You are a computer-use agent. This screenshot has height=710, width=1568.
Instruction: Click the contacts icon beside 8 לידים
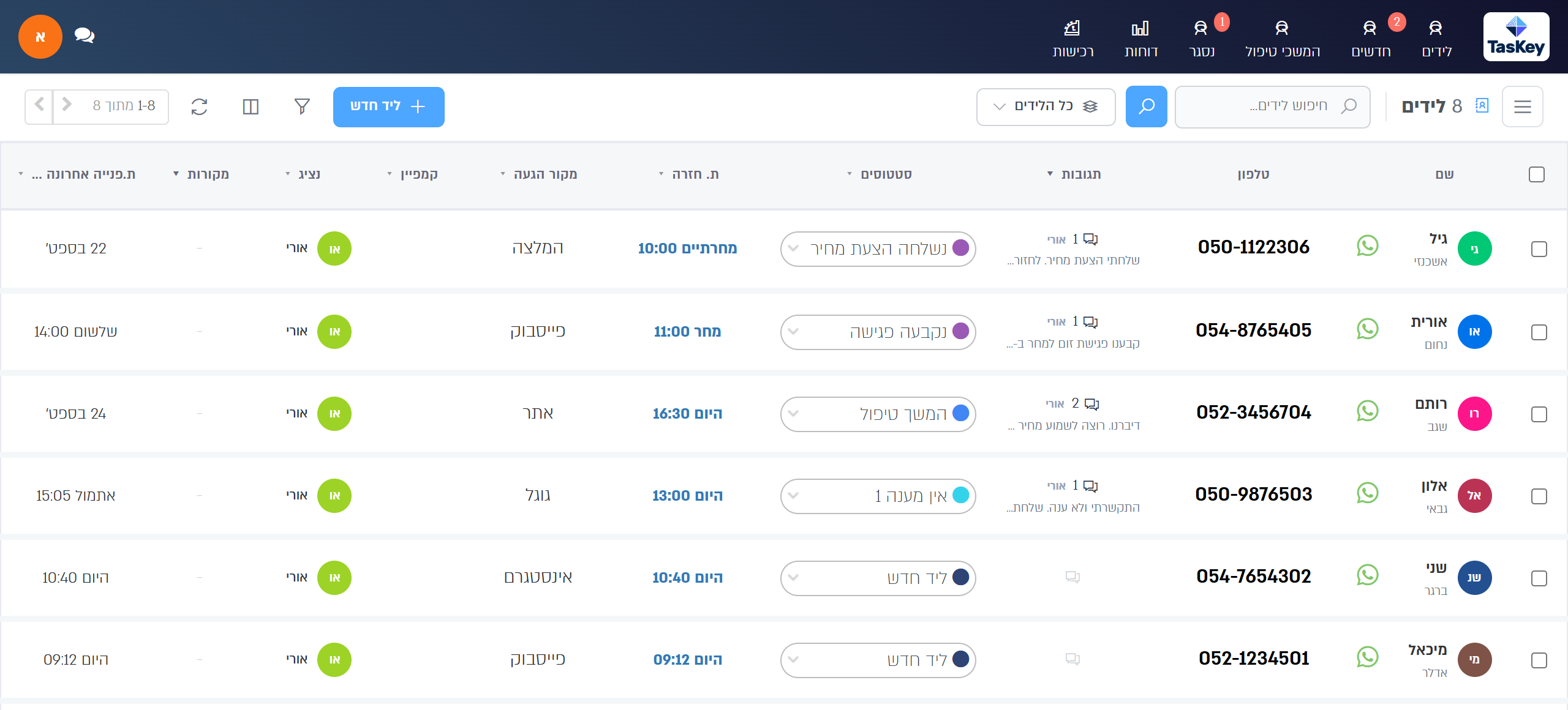1482,105
